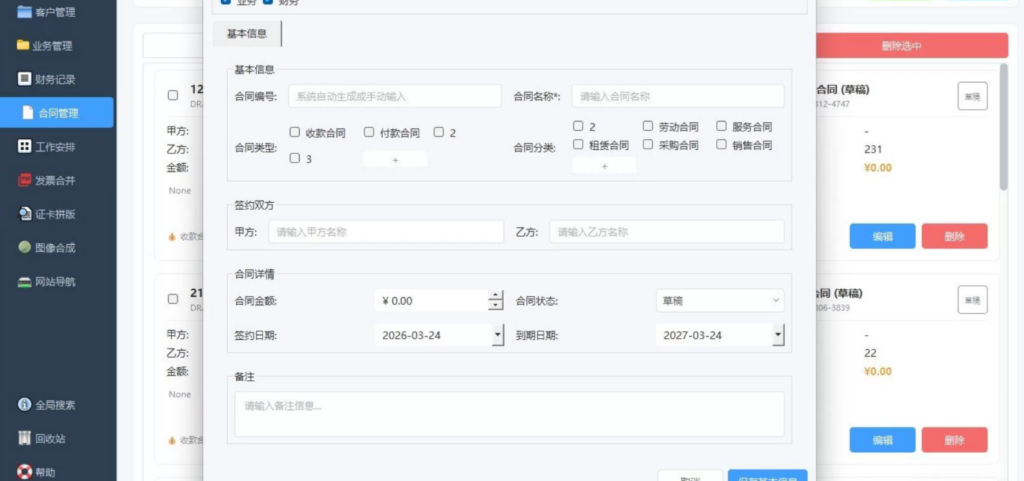Switch to the 基本信息 tab
Screen dimensions: 1024x481
tap(247, 33)
